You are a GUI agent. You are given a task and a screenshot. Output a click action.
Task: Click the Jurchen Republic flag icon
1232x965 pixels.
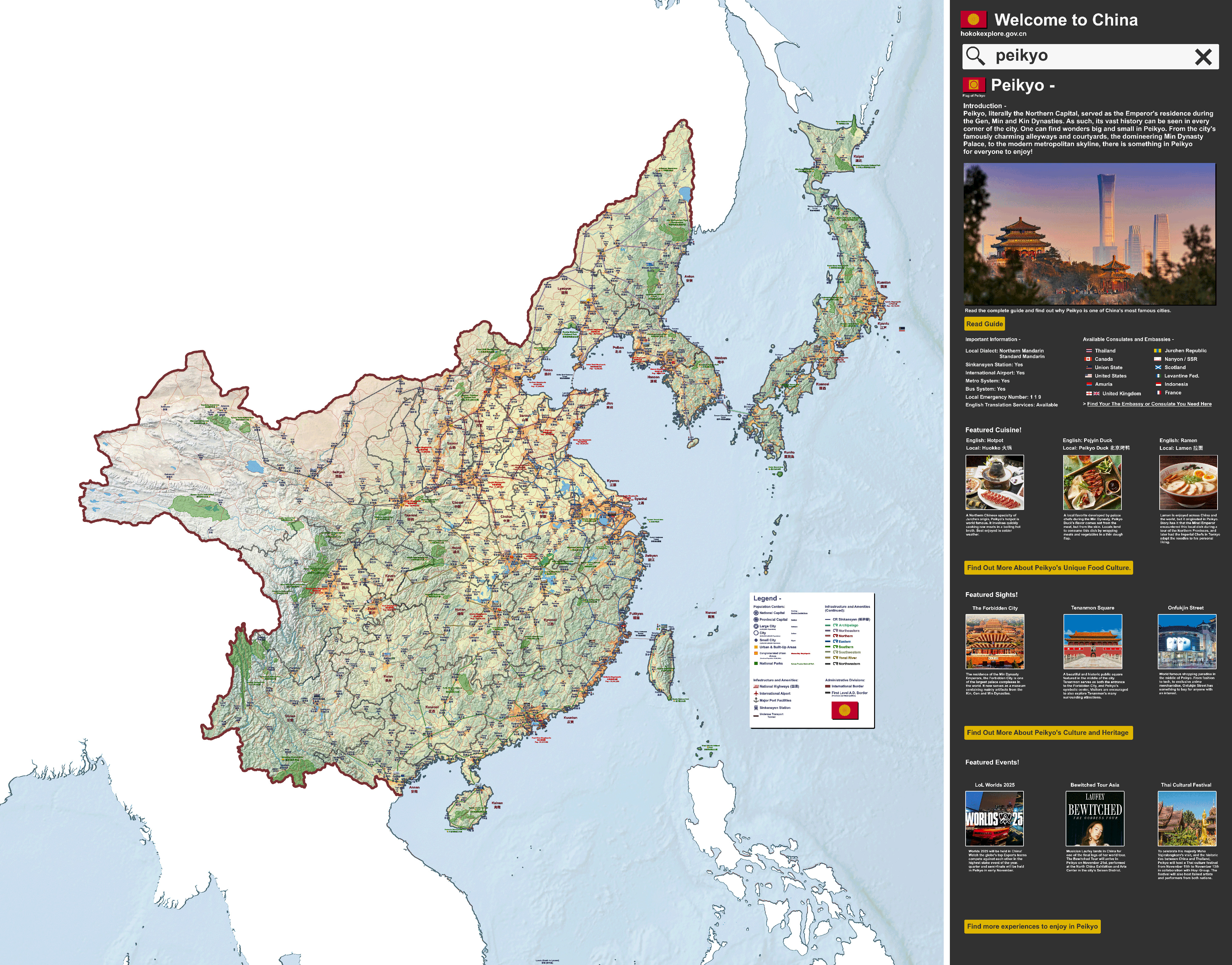point(1157,351)
